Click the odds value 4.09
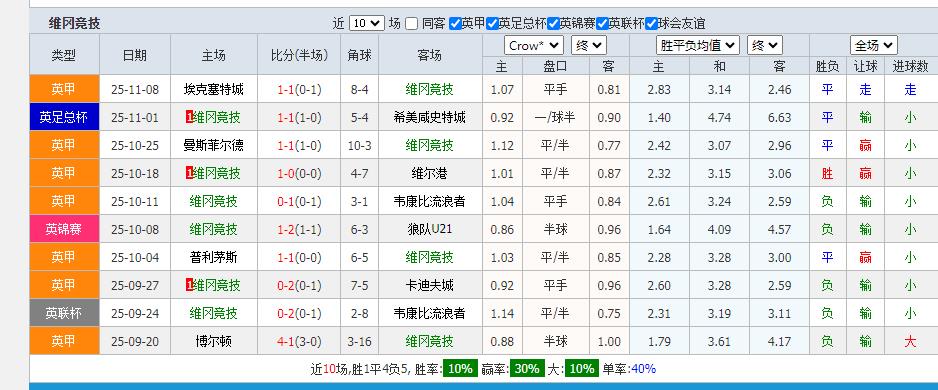 point(719,229)
